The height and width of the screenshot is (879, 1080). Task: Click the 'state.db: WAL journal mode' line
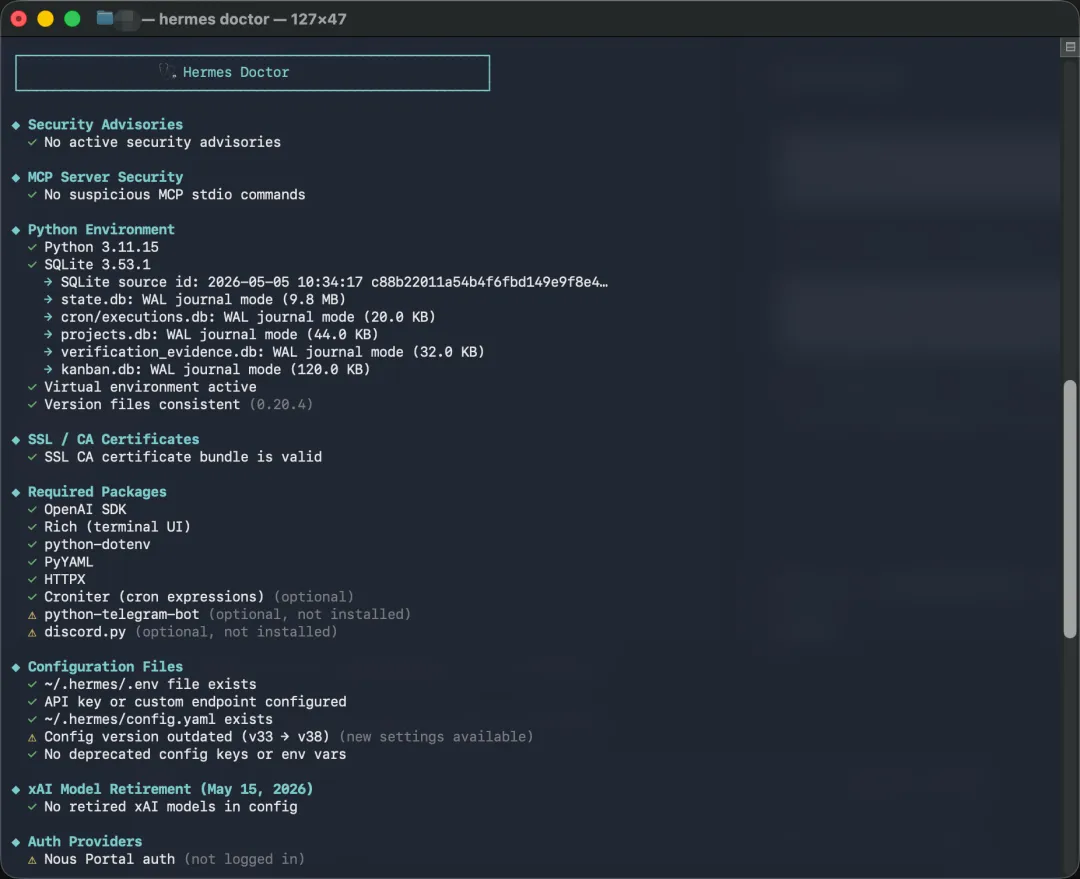pyautogui.click(x=203, y=300)
